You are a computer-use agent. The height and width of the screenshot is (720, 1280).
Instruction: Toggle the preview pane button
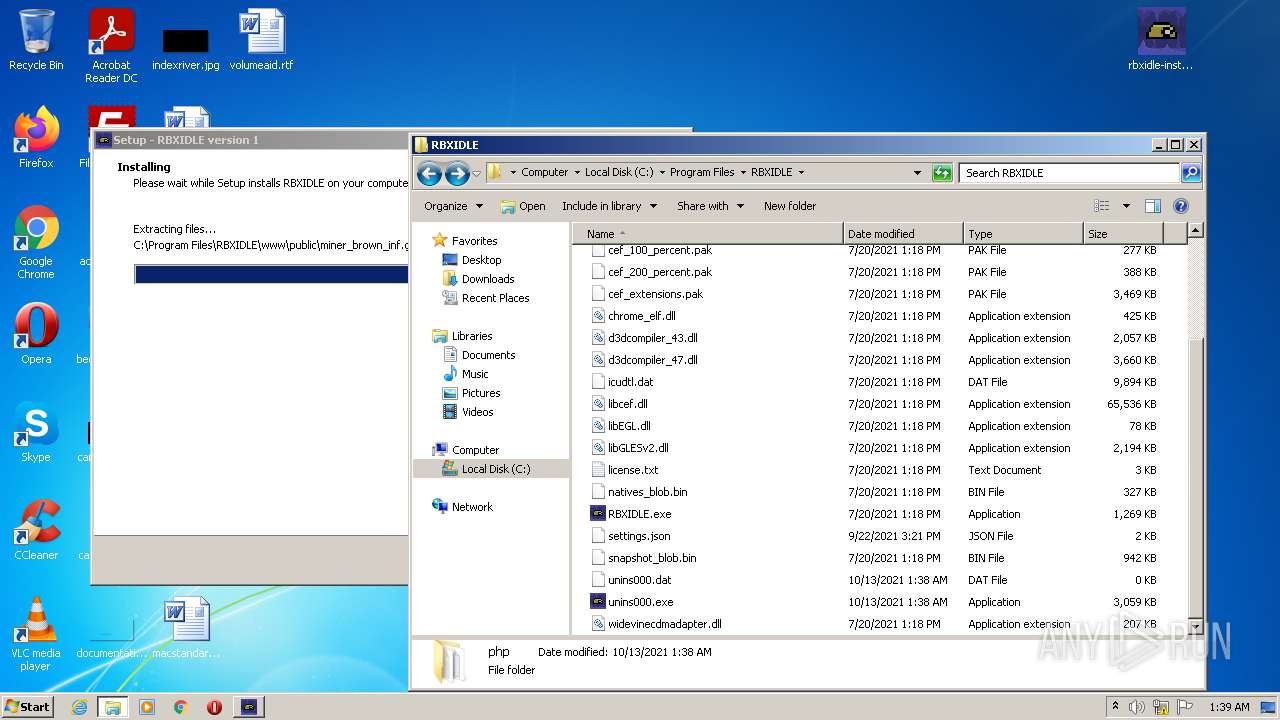[x=1153, y=206]
